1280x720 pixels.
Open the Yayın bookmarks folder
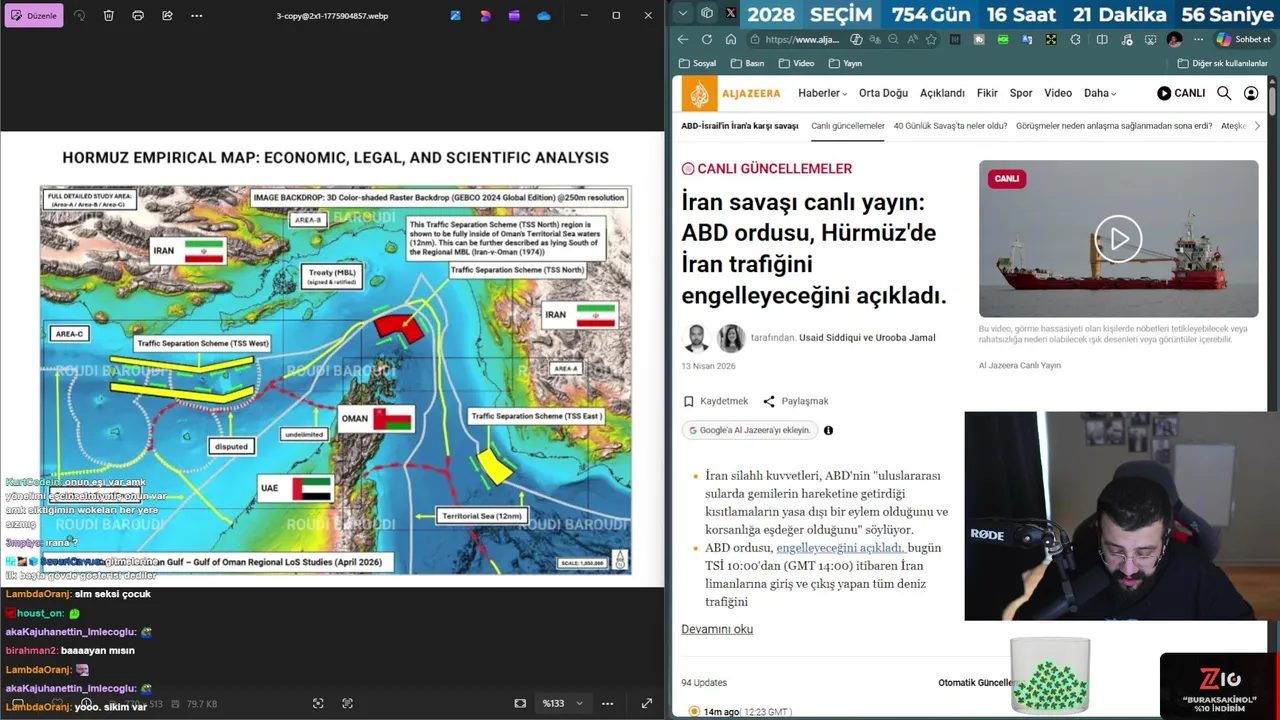point(845,63)
